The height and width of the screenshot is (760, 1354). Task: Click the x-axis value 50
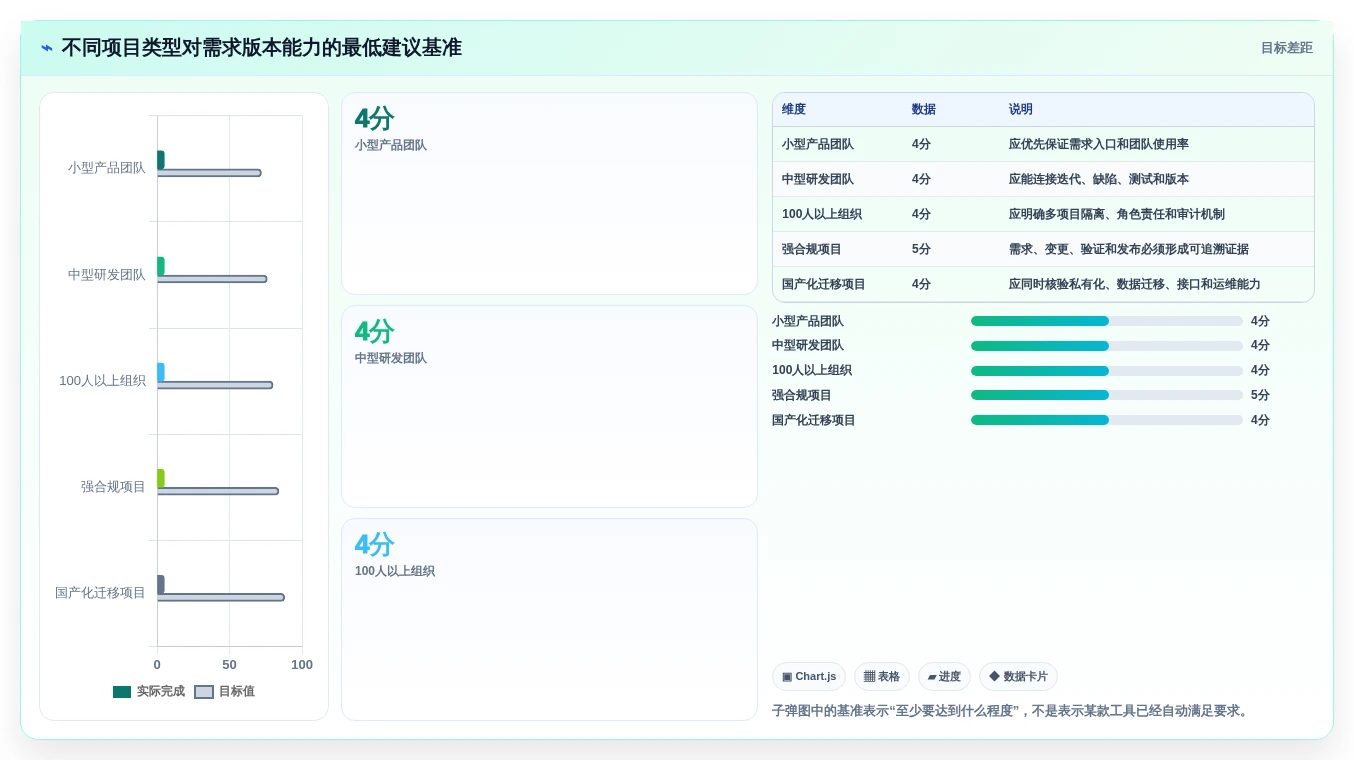point(229,665)
